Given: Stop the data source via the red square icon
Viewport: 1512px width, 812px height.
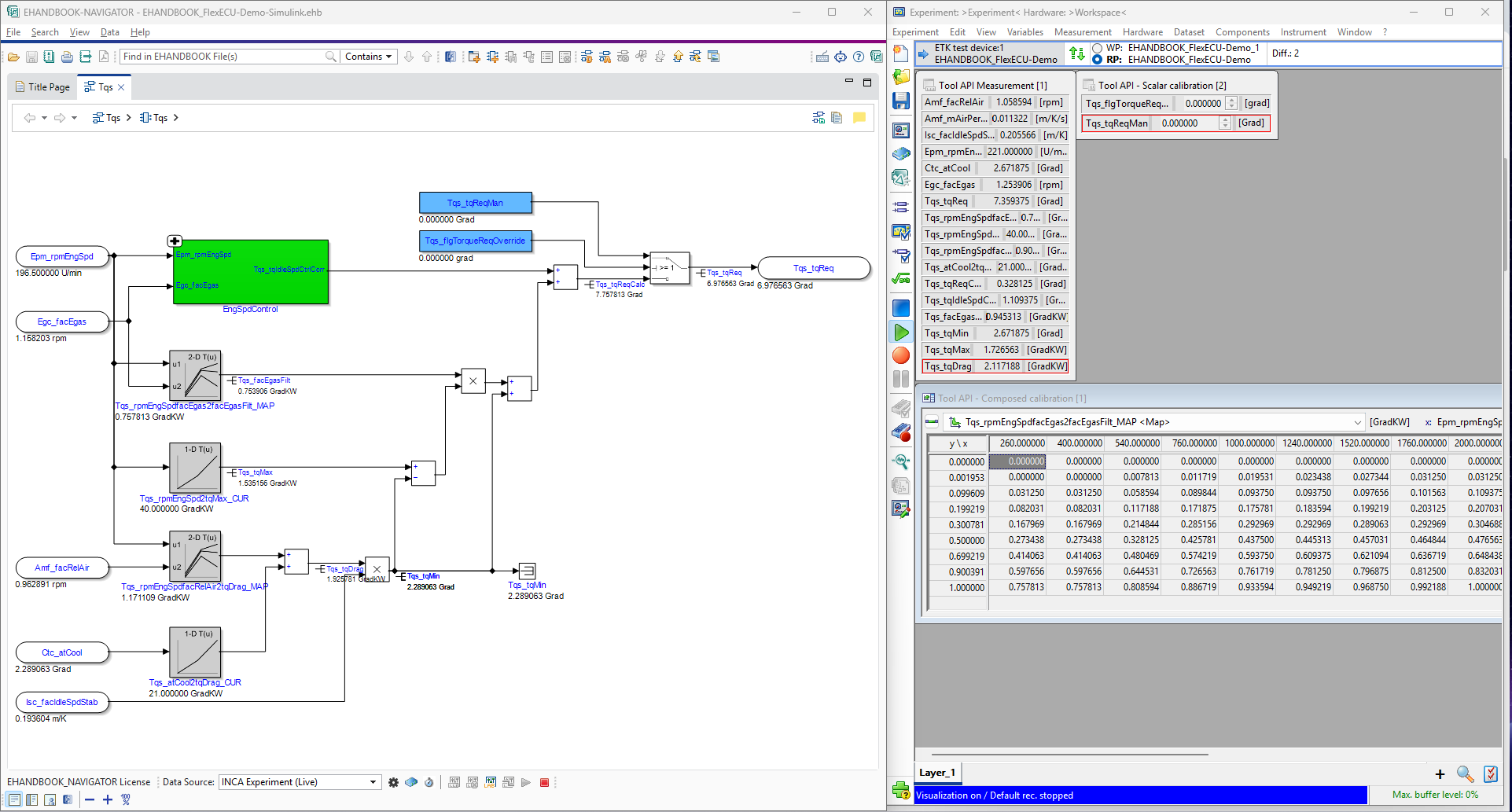Looking at the screenshot, I should click(543, 782).
